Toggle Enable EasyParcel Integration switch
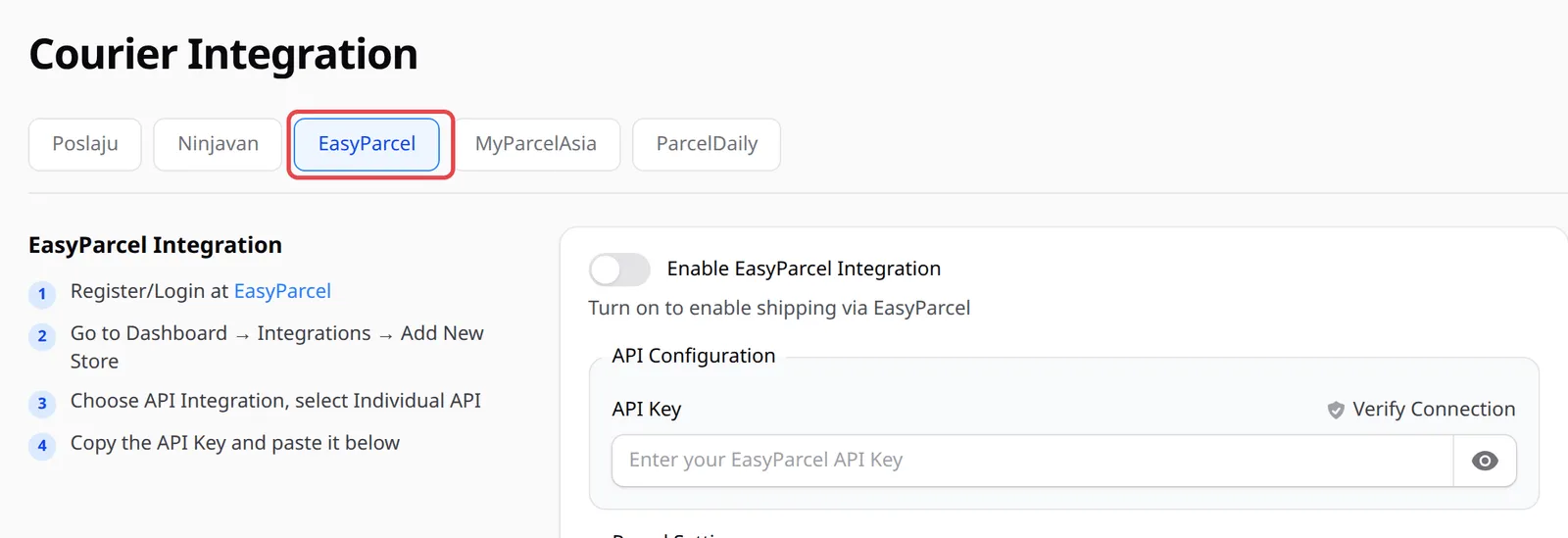 point(619,269)
